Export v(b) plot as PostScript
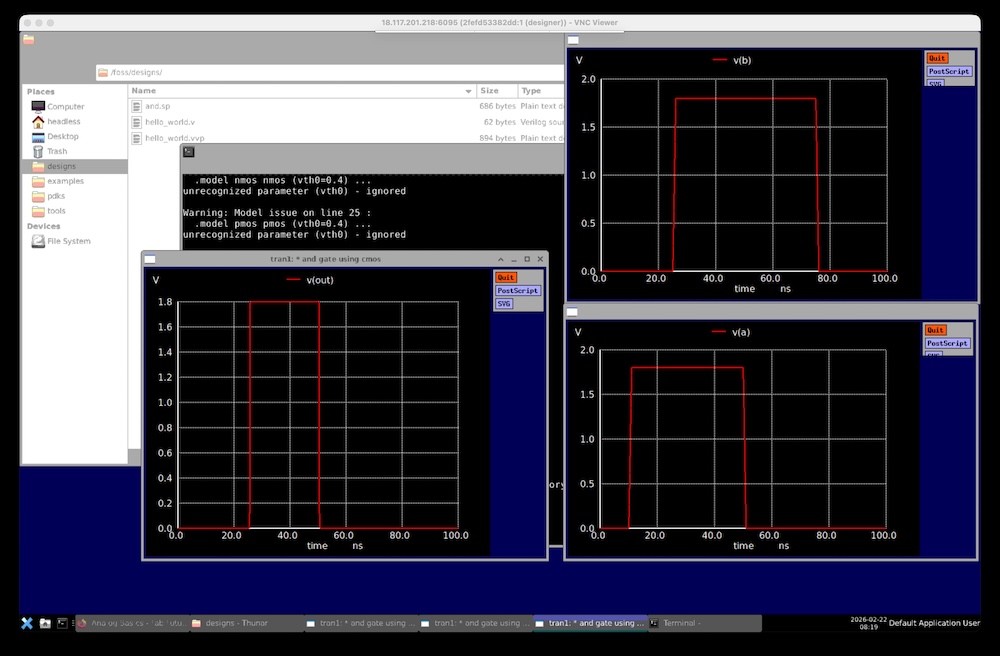Viewport: 1000px width, 656px height. click(x=948, y=71)
